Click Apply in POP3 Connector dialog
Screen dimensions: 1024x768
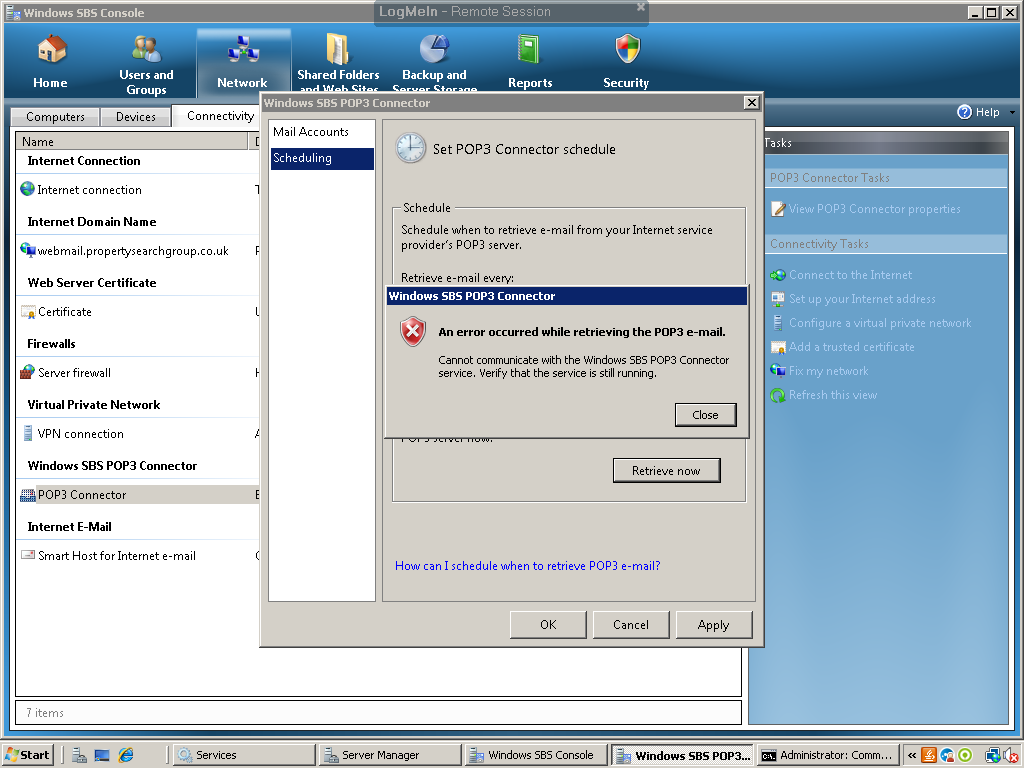pyautogui.click(x=713, y=625)
